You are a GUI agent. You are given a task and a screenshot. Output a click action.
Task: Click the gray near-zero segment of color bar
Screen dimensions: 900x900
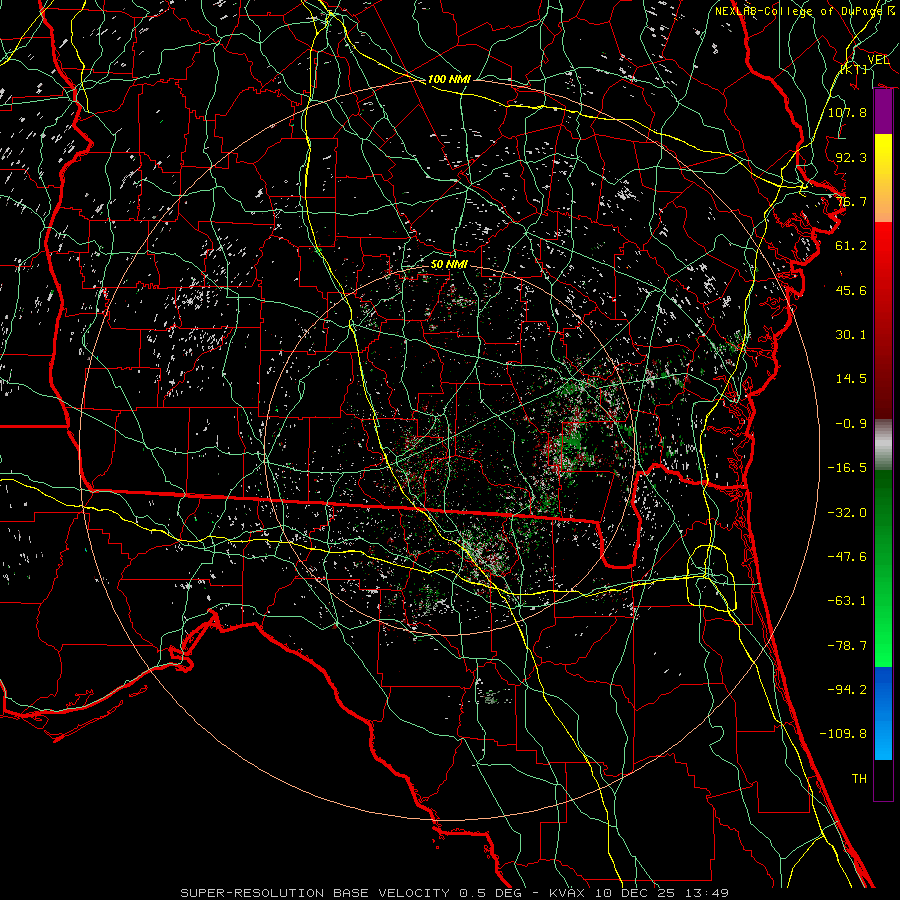tap(883, 445)
